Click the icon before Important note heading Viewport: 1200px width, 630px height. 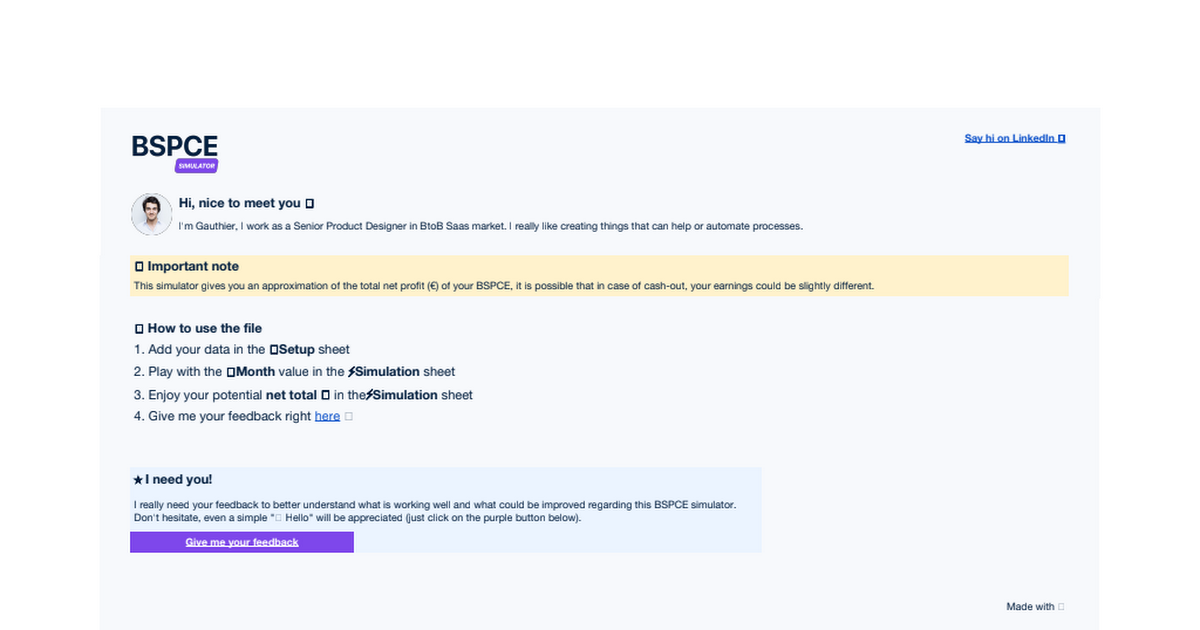pos(139,267)
